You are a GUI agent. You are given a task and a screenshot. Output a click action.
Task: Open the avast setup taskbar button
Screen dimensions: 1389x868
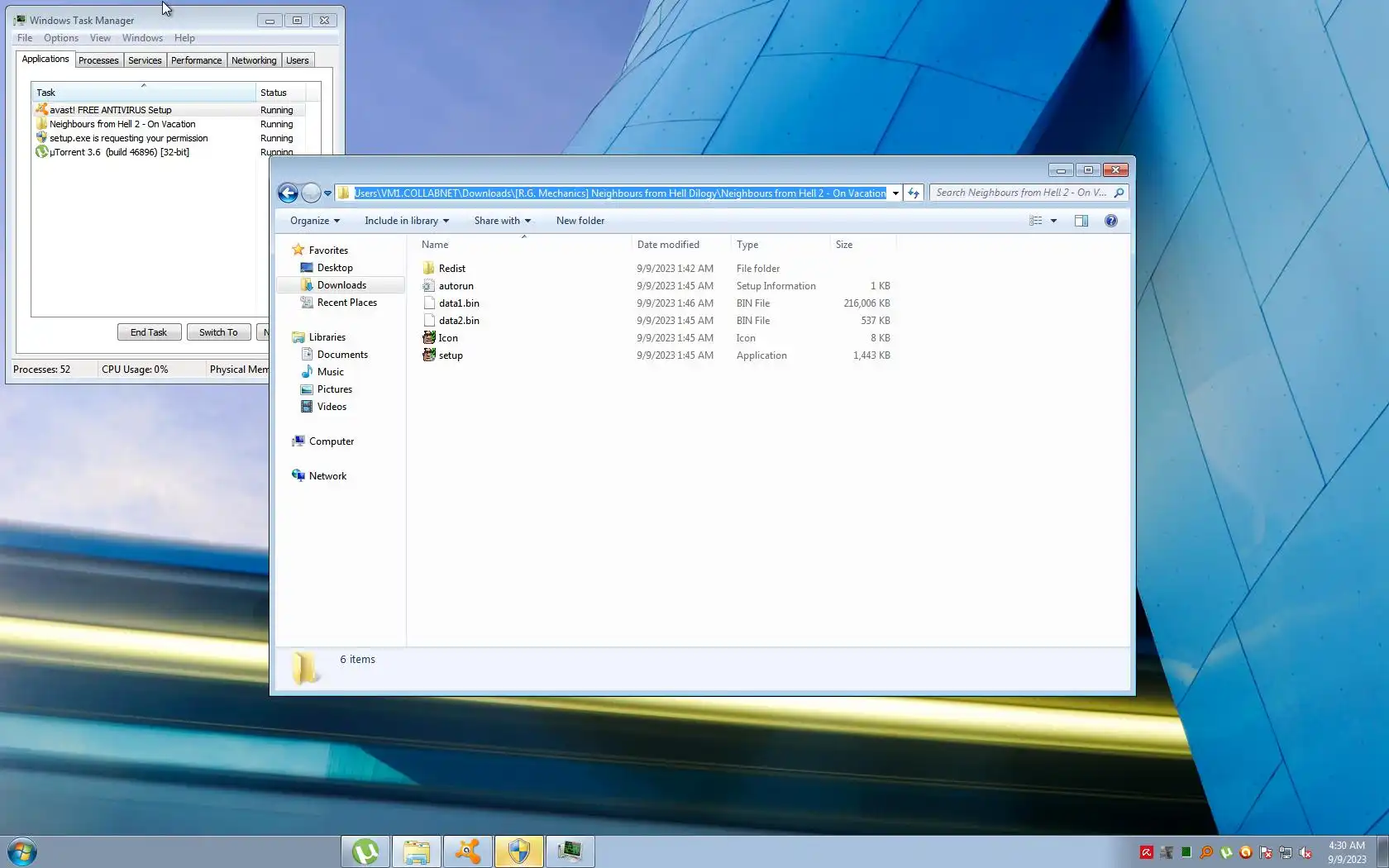[x=468, y=851]
